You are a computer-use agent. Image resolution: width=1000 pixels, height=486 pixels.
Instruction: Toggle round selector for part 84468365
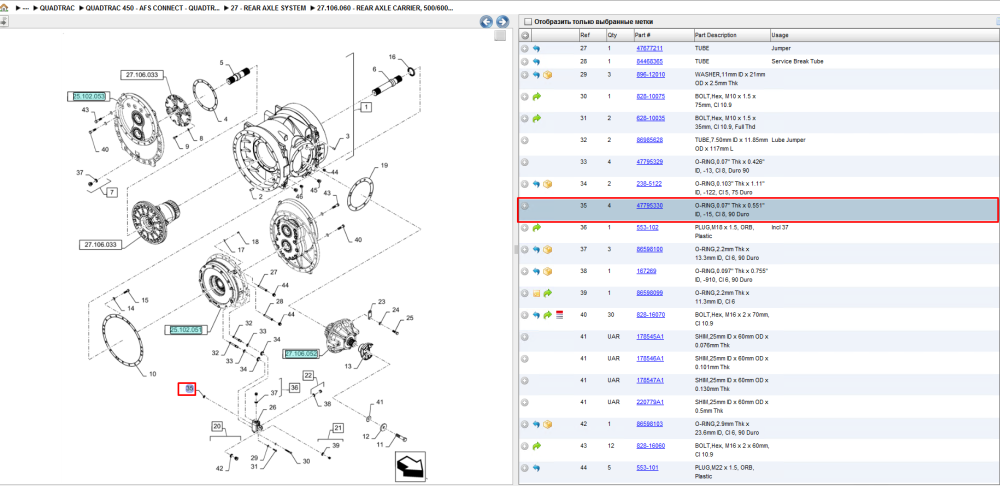(x=525, y=62)
